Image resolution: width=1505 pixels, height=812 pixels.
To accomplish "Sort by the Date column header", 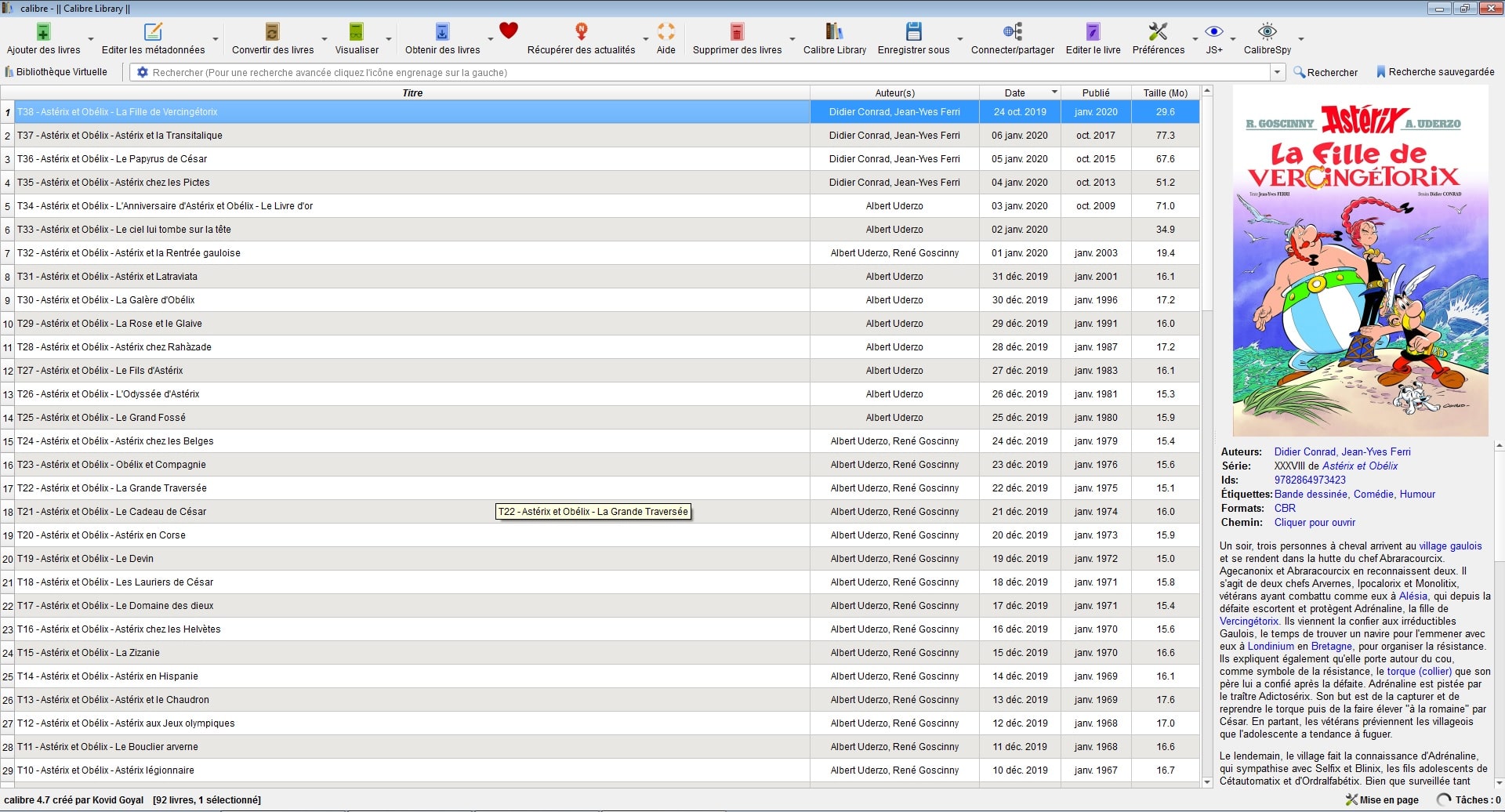I will 1021,92.
